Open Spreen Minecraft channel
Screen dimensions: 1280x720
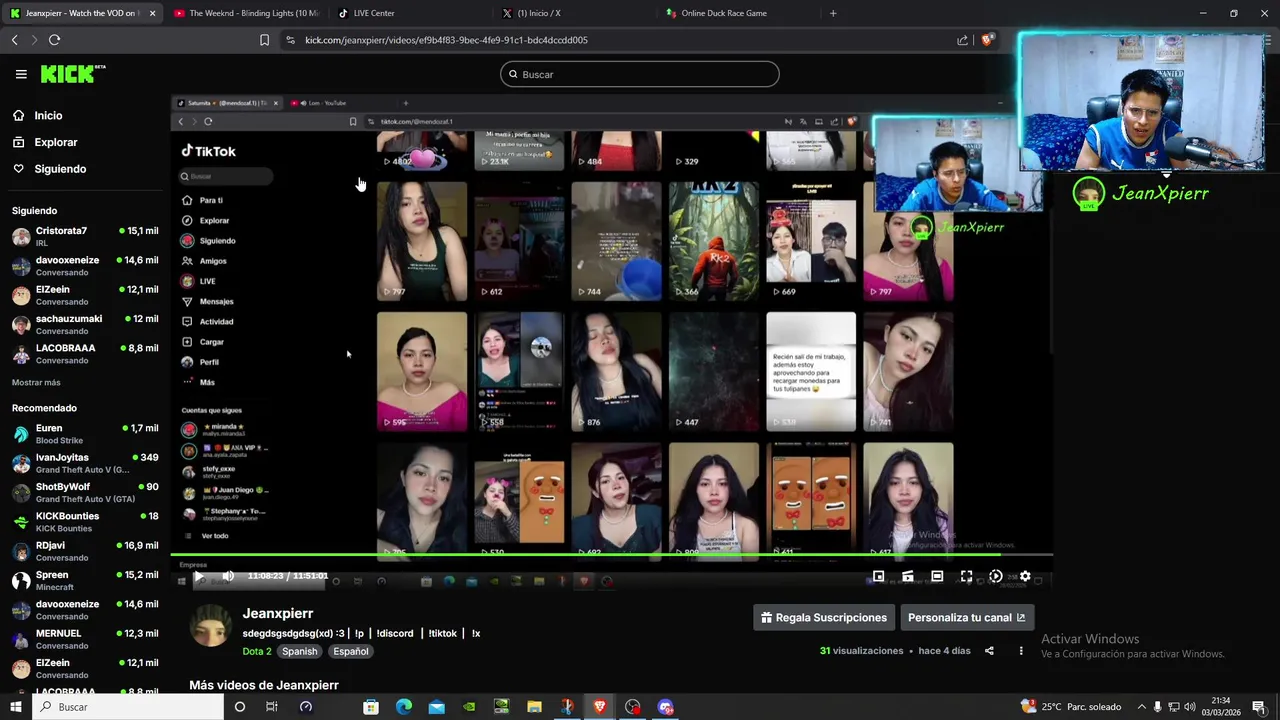(84, 580)
